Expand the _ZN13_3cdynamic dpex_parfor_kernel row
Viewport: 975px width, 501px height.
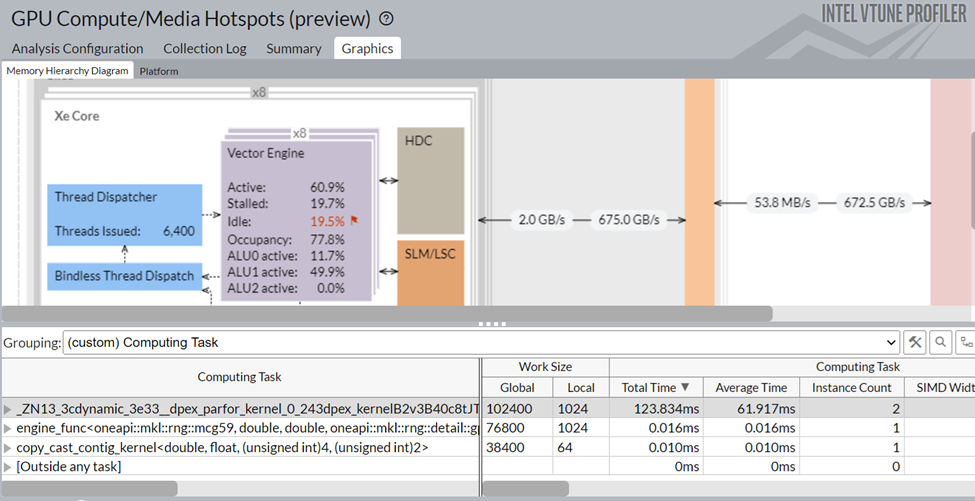click(x=9, y=409)
